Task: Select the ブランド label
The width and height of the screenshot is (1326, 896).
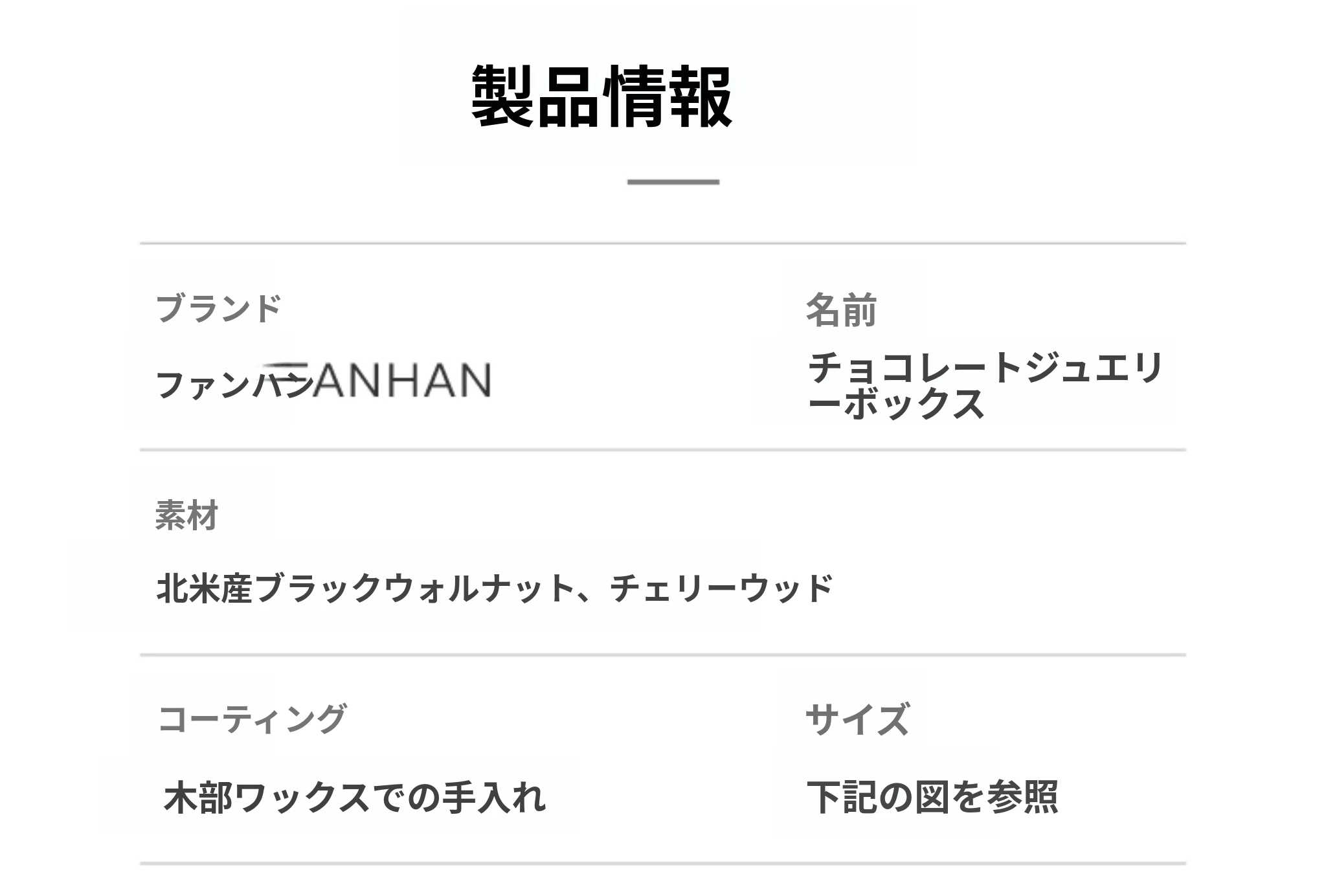Action: [x=218, y=308]
